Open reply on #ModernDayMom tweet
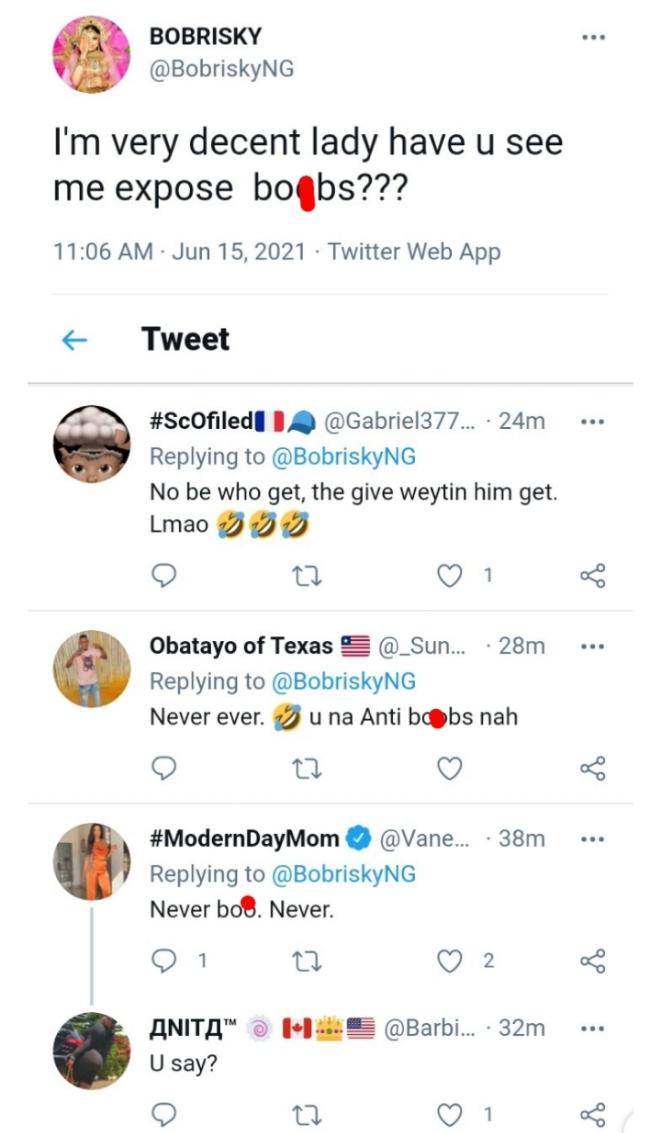The width and height of the screenshot is (661, 1133). click(167, 961)
